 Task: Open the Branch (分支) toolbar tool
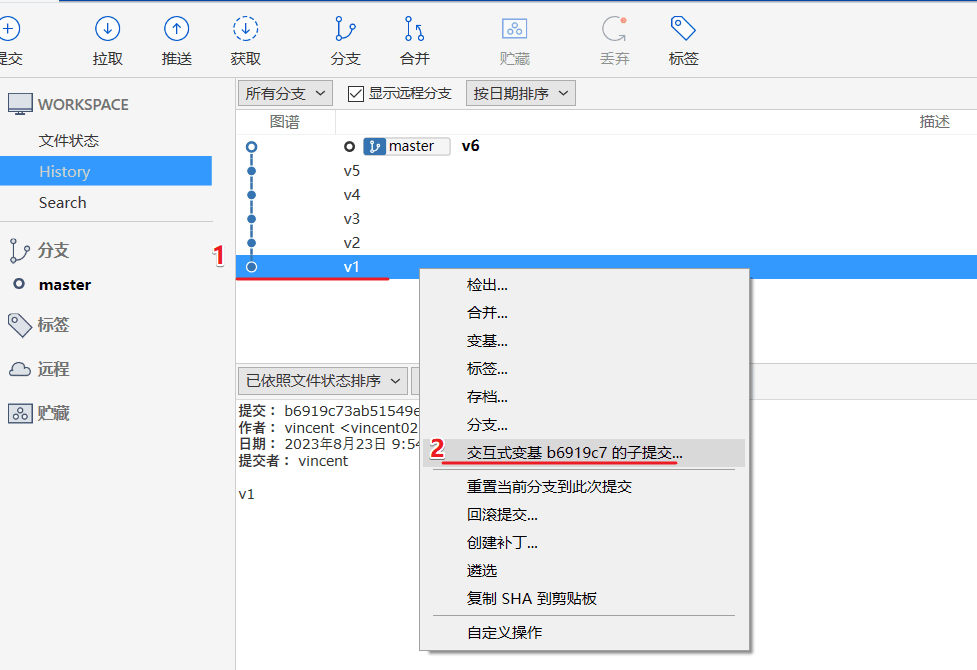[x=345, y=30]
